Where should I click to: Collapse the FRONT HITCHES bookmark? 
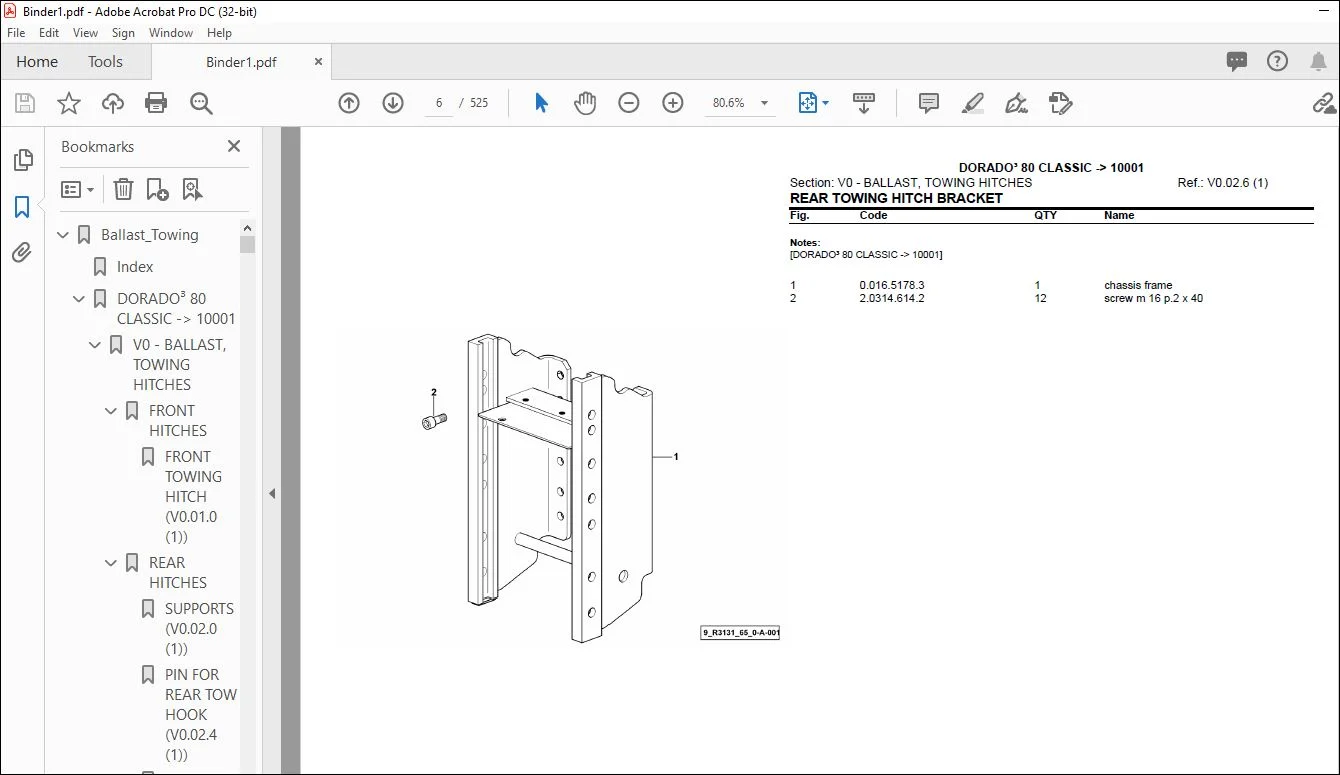tap(112, 411)
